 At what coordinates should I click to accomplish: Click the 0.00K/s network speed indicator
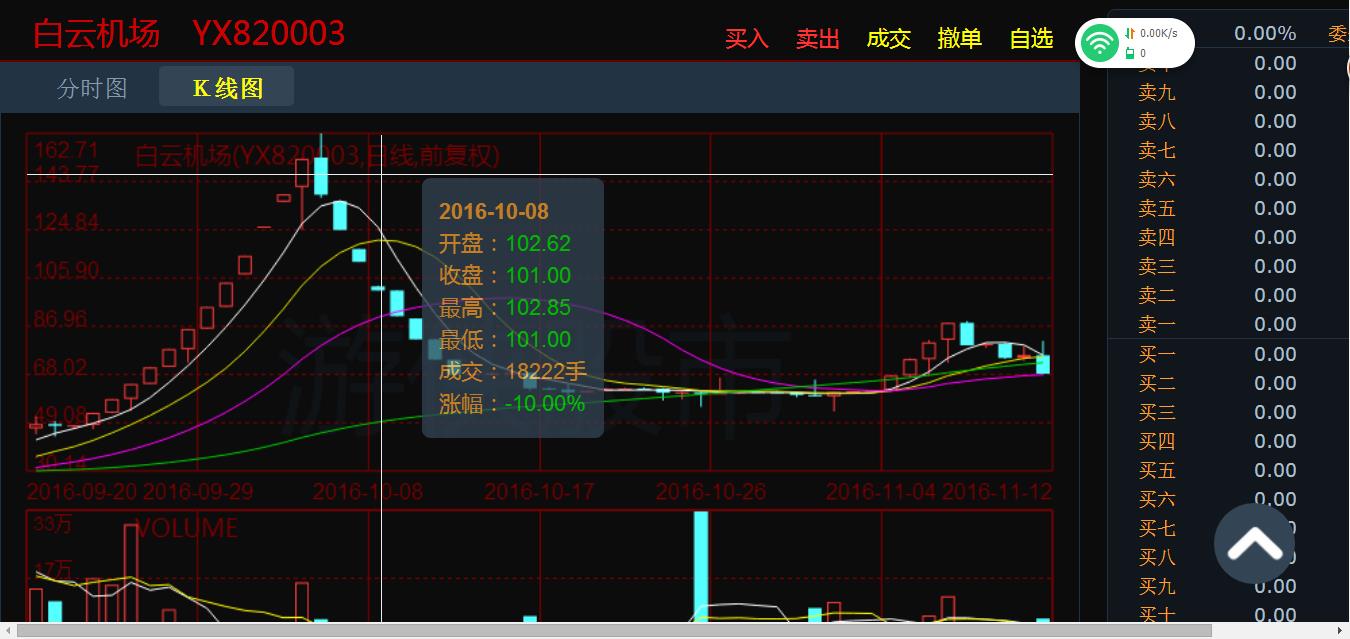click(x=1158, y=33)
